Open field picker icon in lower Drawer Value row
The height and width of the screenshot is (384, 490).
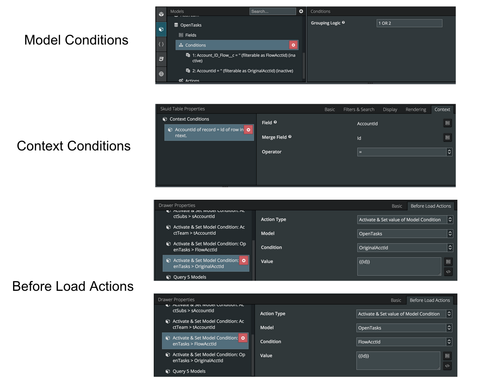pos(447,356)
